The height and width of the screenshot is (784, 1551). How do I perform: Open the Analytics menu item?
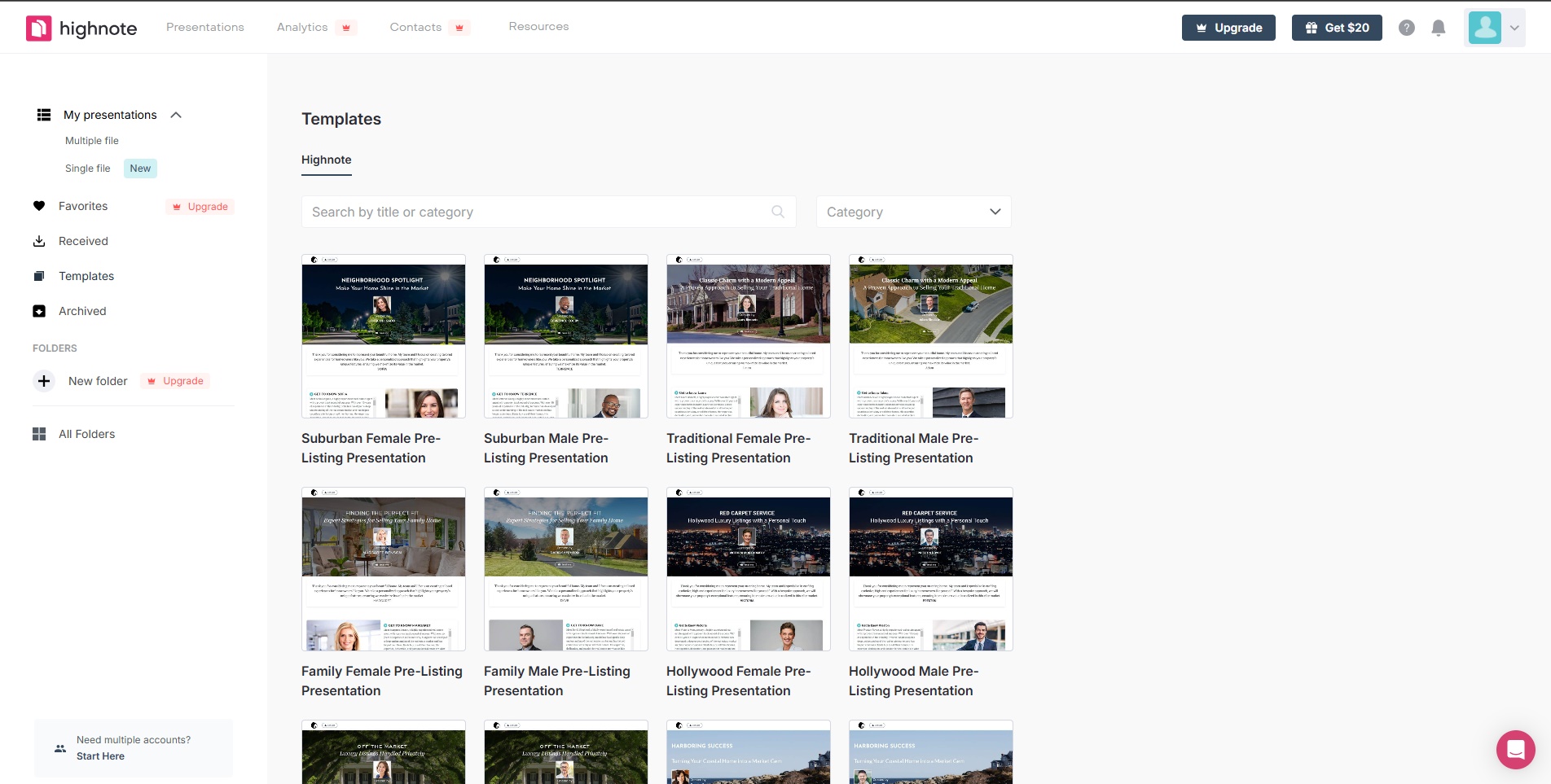pyautogui.click(x=302, y=27)
